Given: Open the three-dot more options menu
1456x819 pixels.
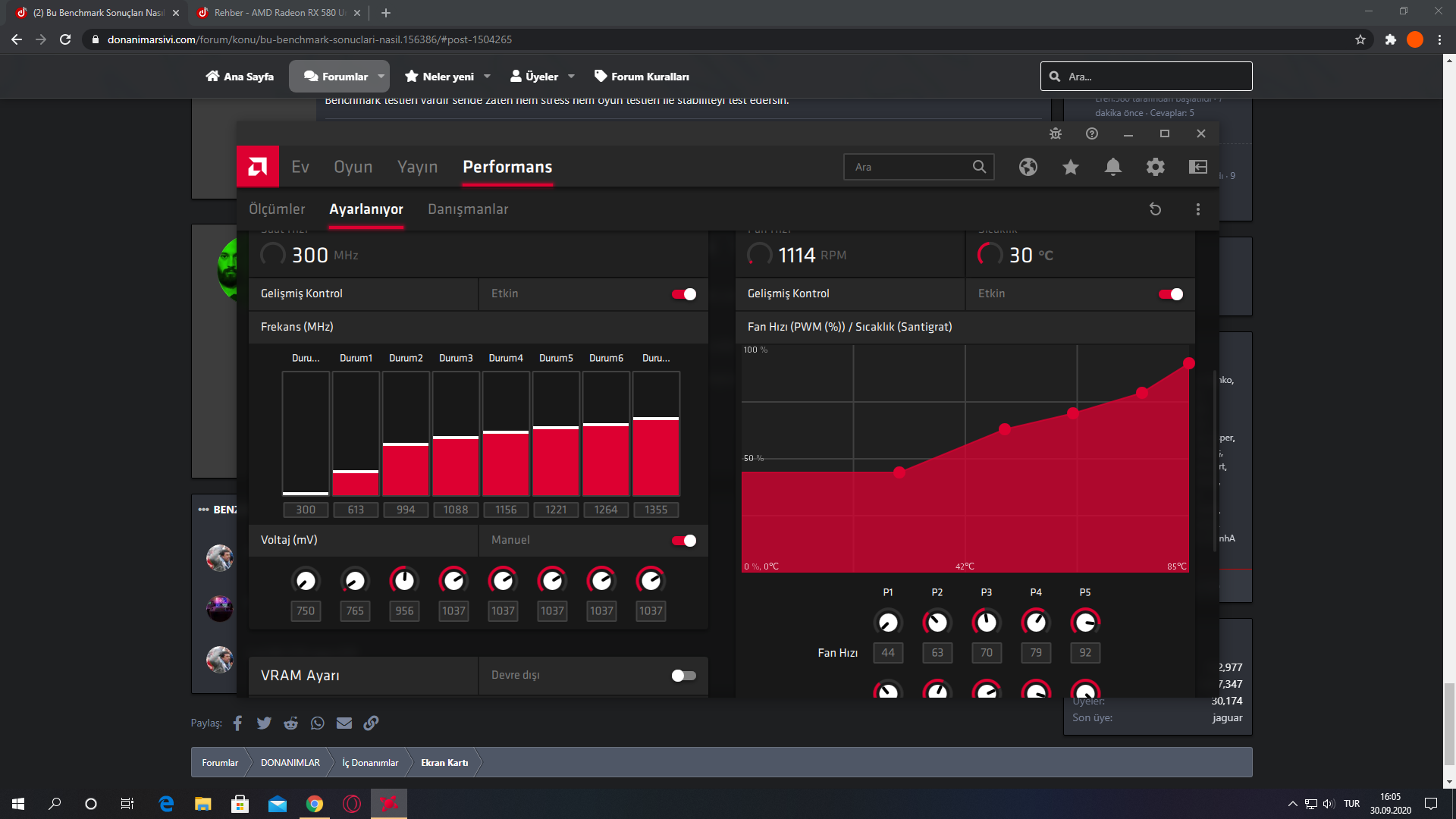Looking at the screenshot, I should [1197, 209].
